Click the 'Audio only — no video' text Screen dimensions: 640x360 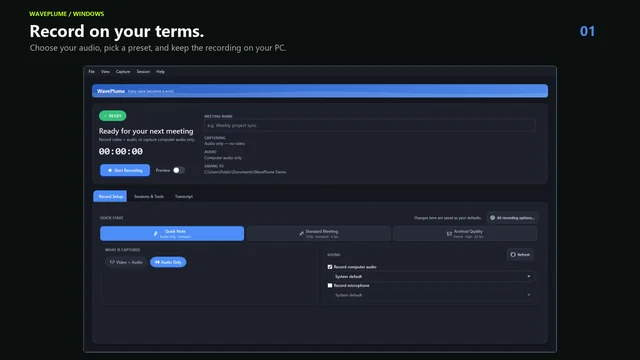pyautogui.click(x=224, y=144)
